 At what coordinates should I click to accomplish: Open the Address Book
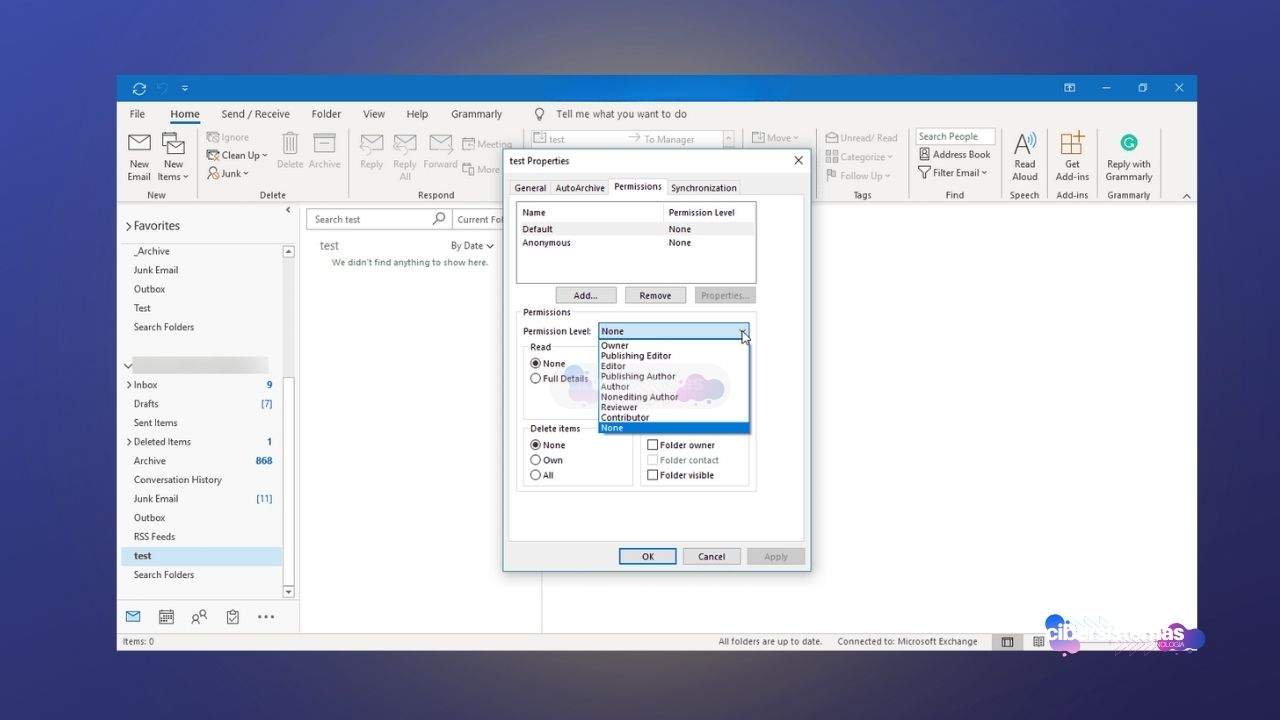[x=954, y=155]
